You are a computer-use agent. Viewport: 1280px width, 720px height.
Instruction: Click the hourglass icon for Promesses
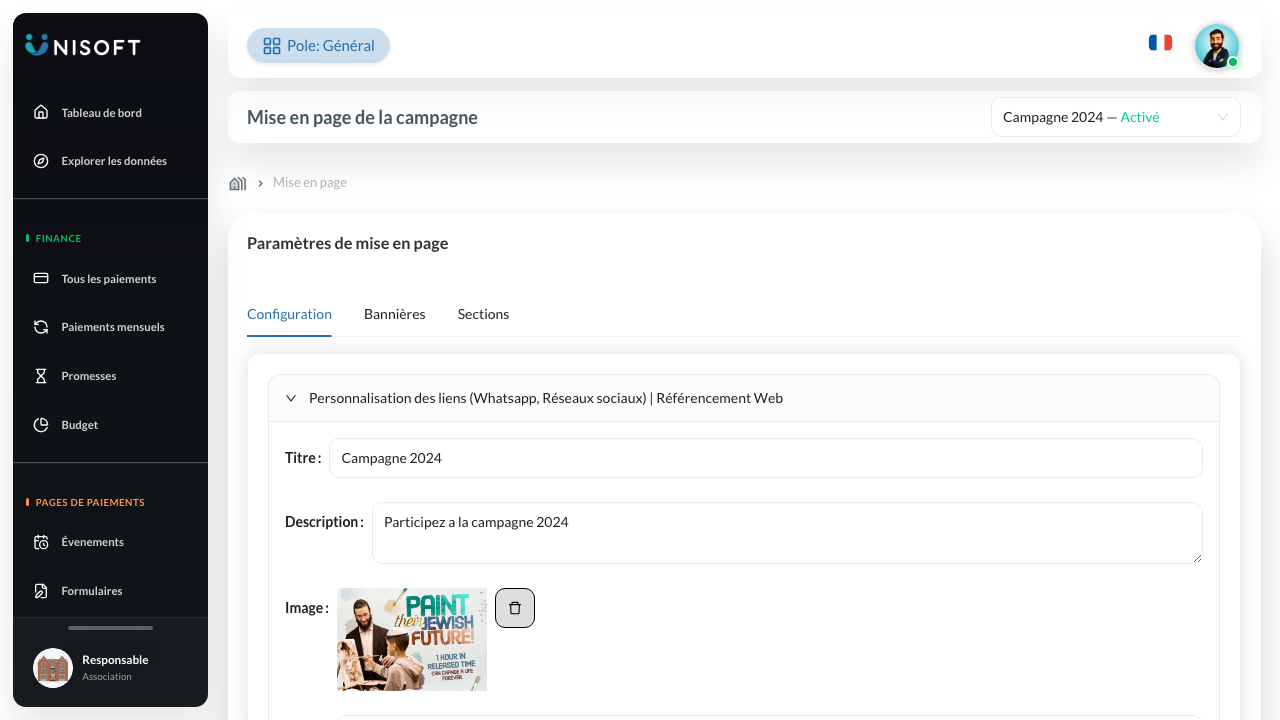[x=41, y=376]
